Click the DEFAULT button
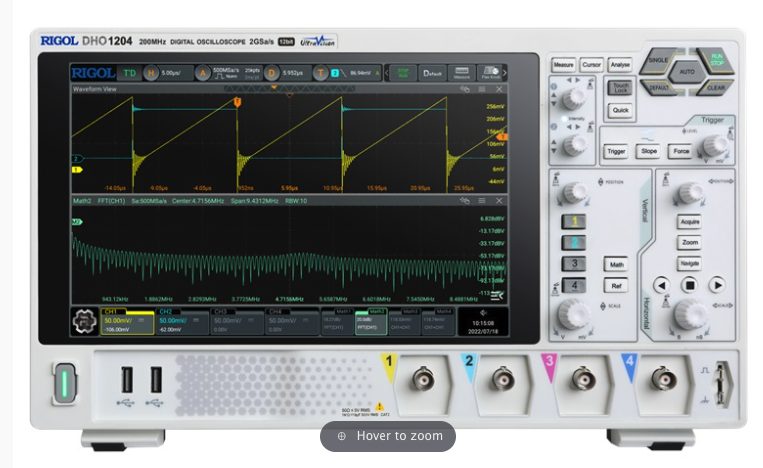Viewport: 763px width, 468px height. click(658, 88)
